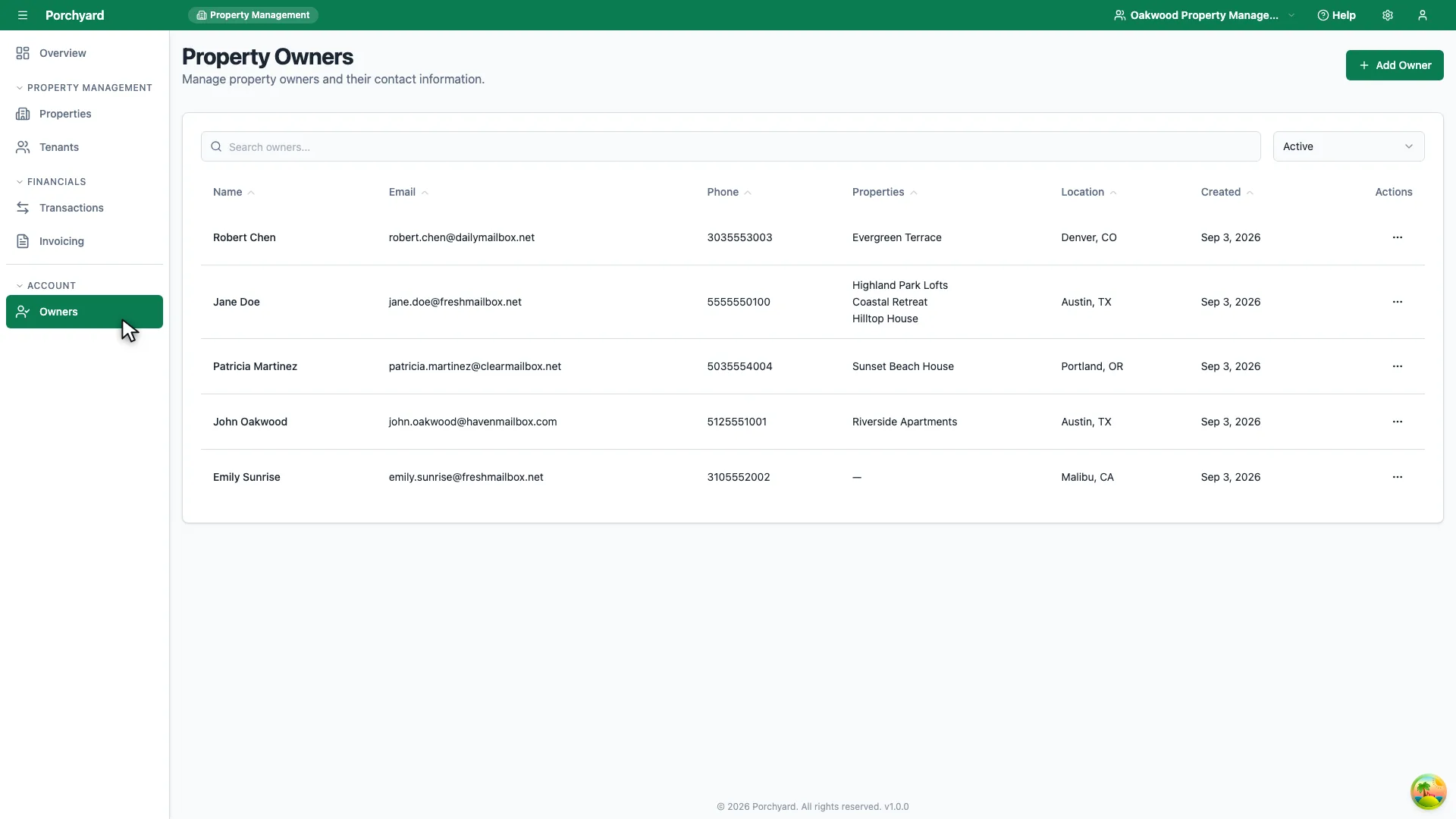Click the Coastal Retreat property
Image resolution: width=1456 pixels, height=819 pixels.
coord(890,302)
